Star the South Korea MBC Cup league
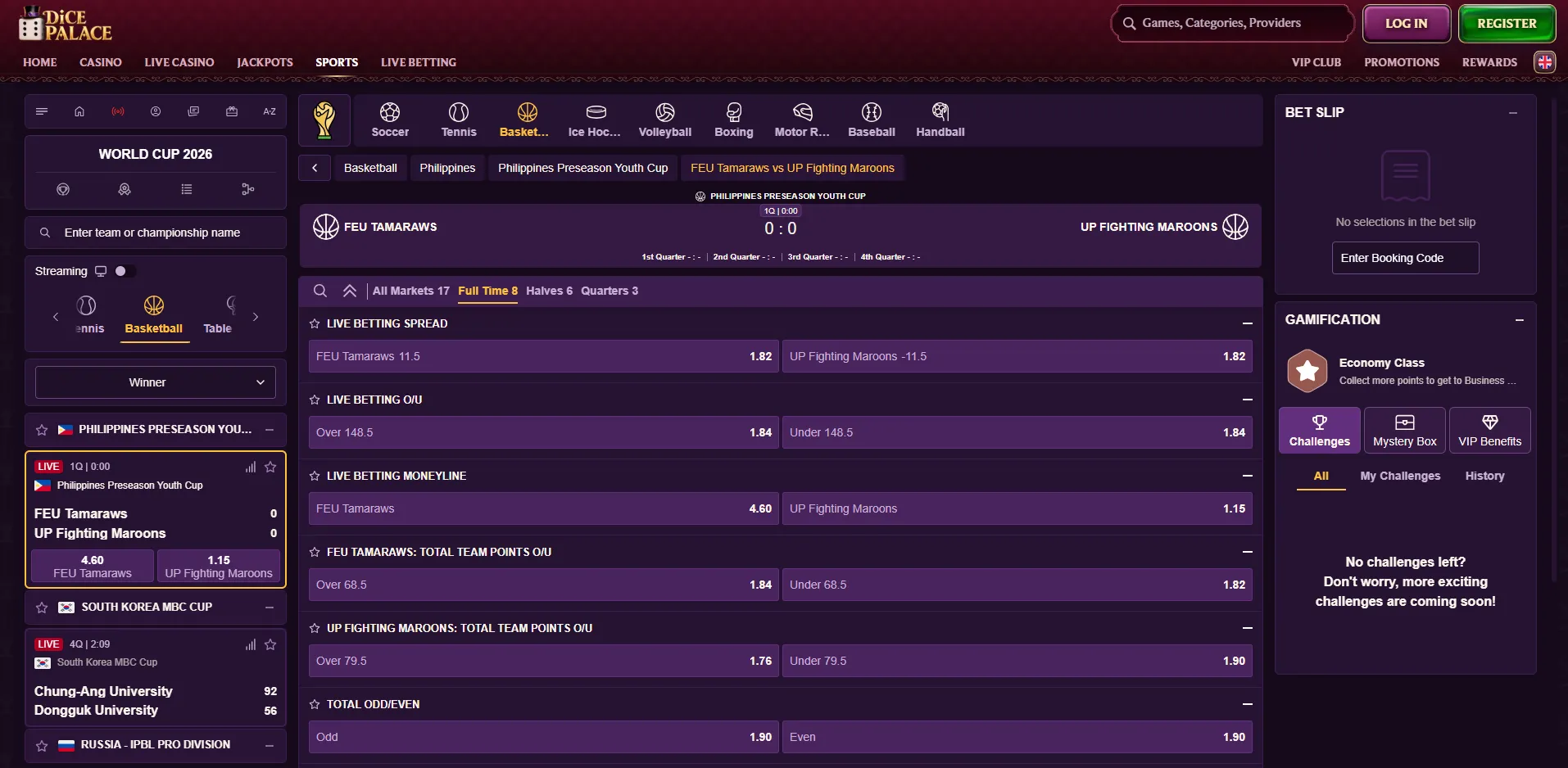The width and height of the screenshot is (1568, 768). tap(42, 608)
